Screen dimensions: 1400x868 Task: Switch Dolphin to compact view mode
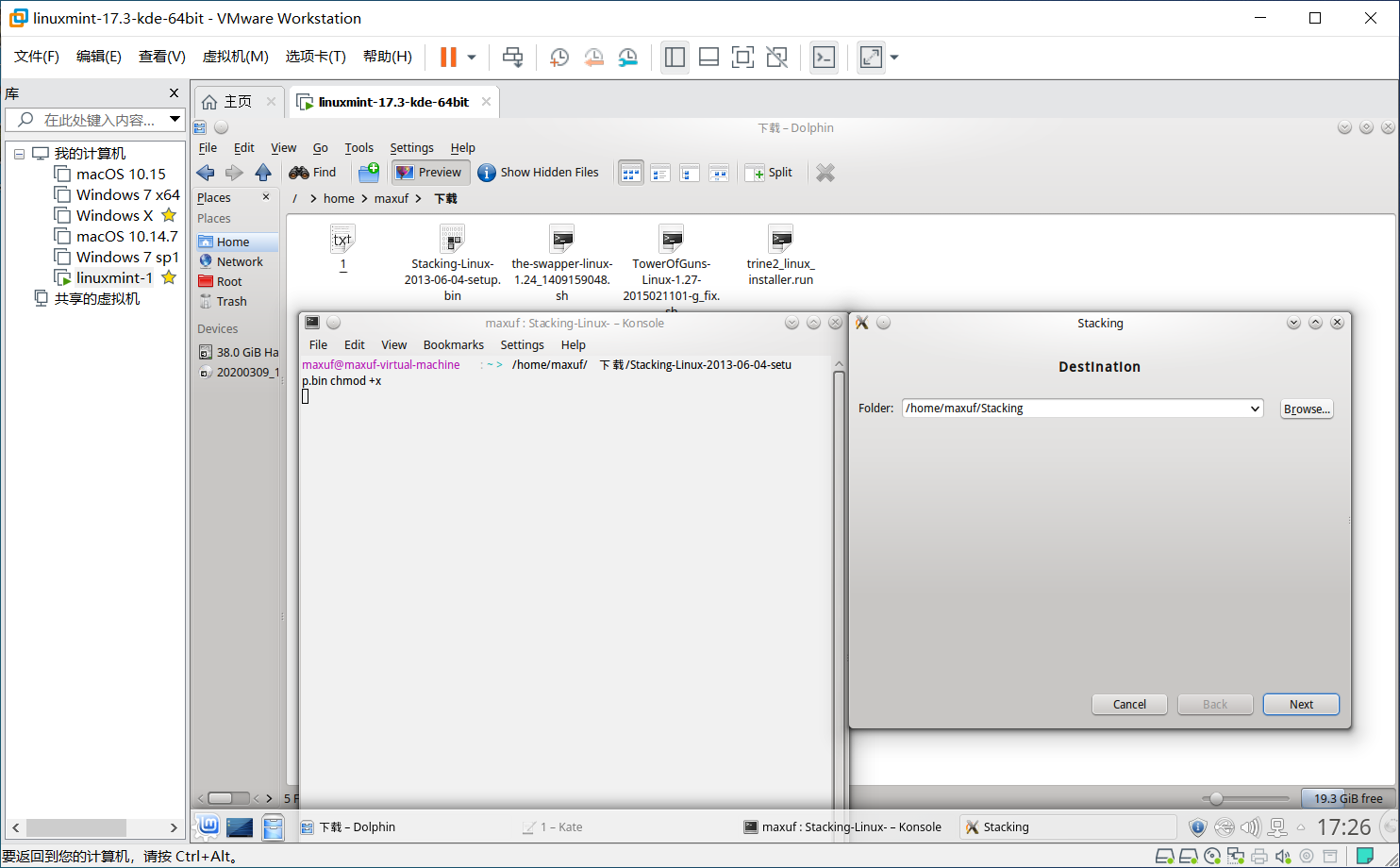660,173
